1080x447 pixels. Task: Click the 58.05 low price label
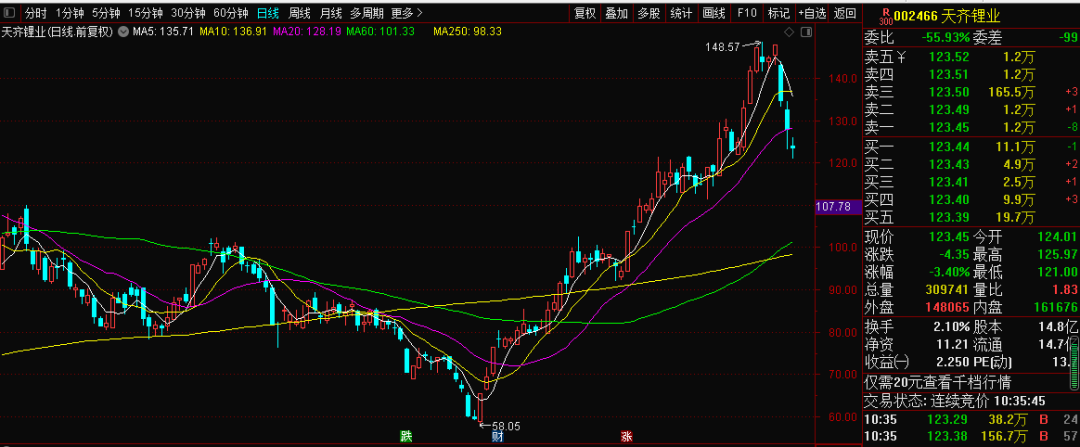(x=506, y=427)
